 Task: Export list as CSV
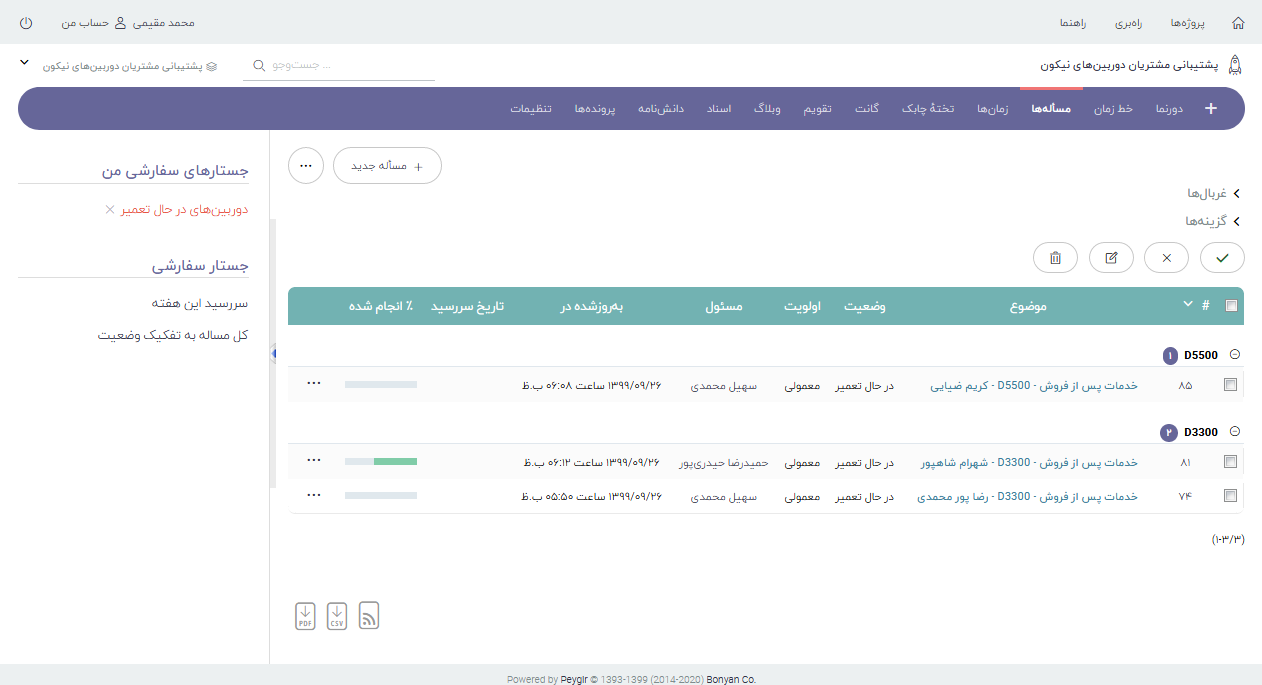click(337, 616)
